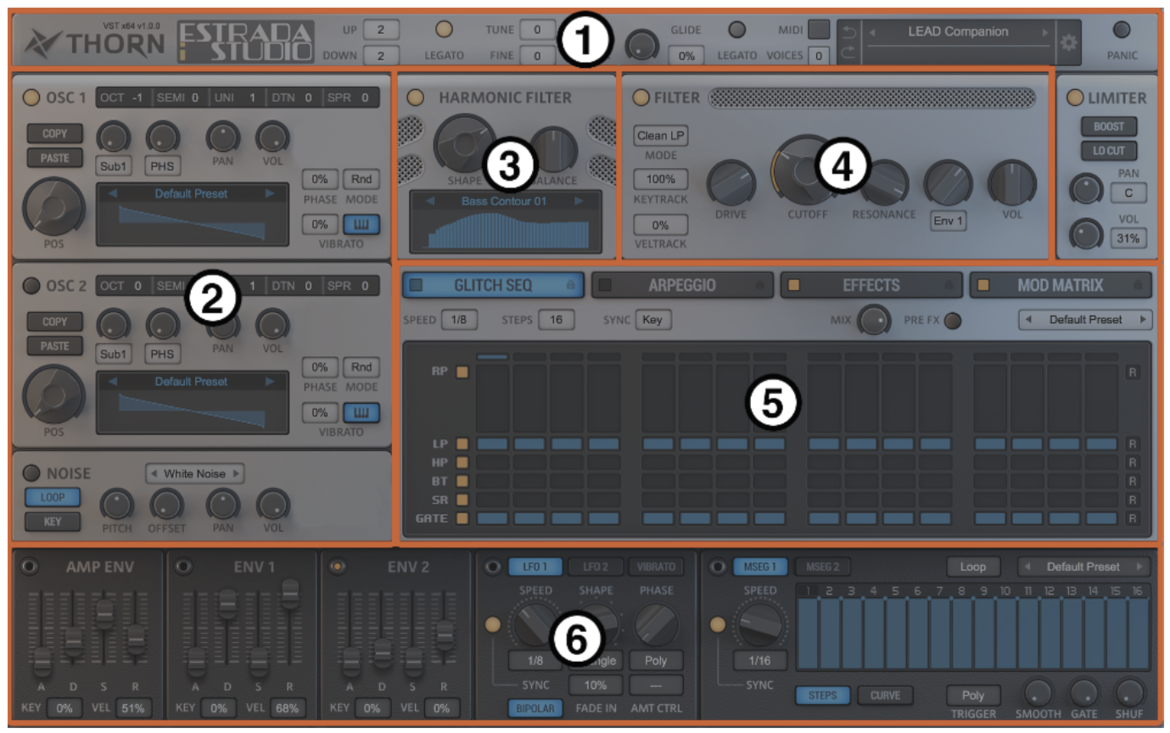Toggle the PRE FX switch
Image resolution: width=1170 pixels, height=733 pixels.
pos(952,320)
